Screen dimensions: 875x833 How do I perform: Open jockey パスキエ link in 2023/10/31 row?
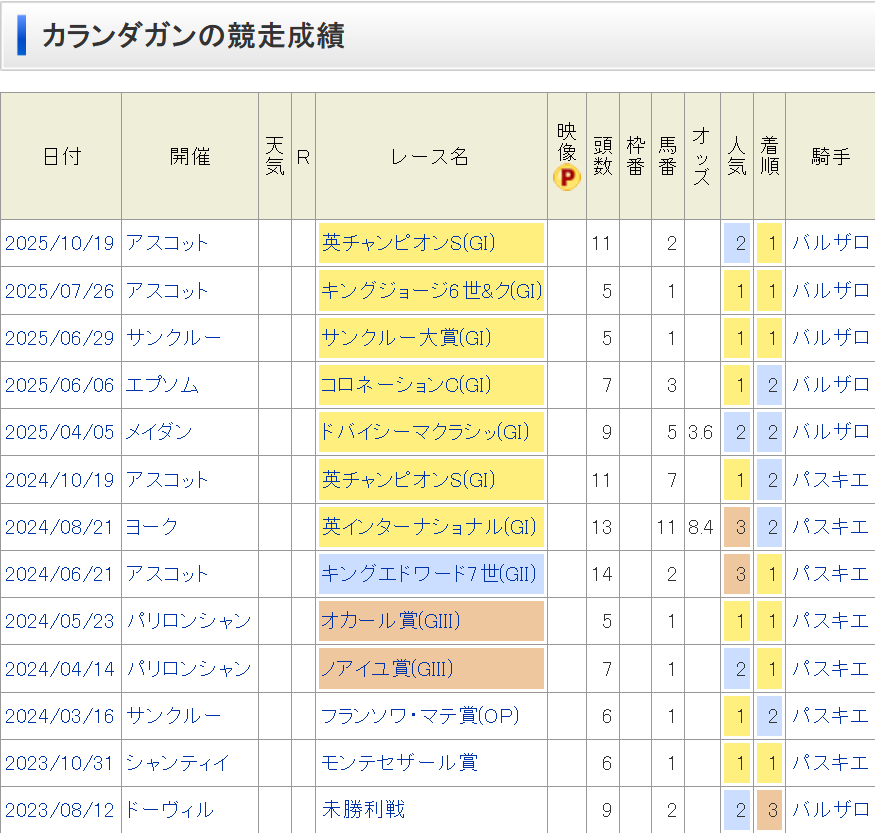tap(831, 763)
